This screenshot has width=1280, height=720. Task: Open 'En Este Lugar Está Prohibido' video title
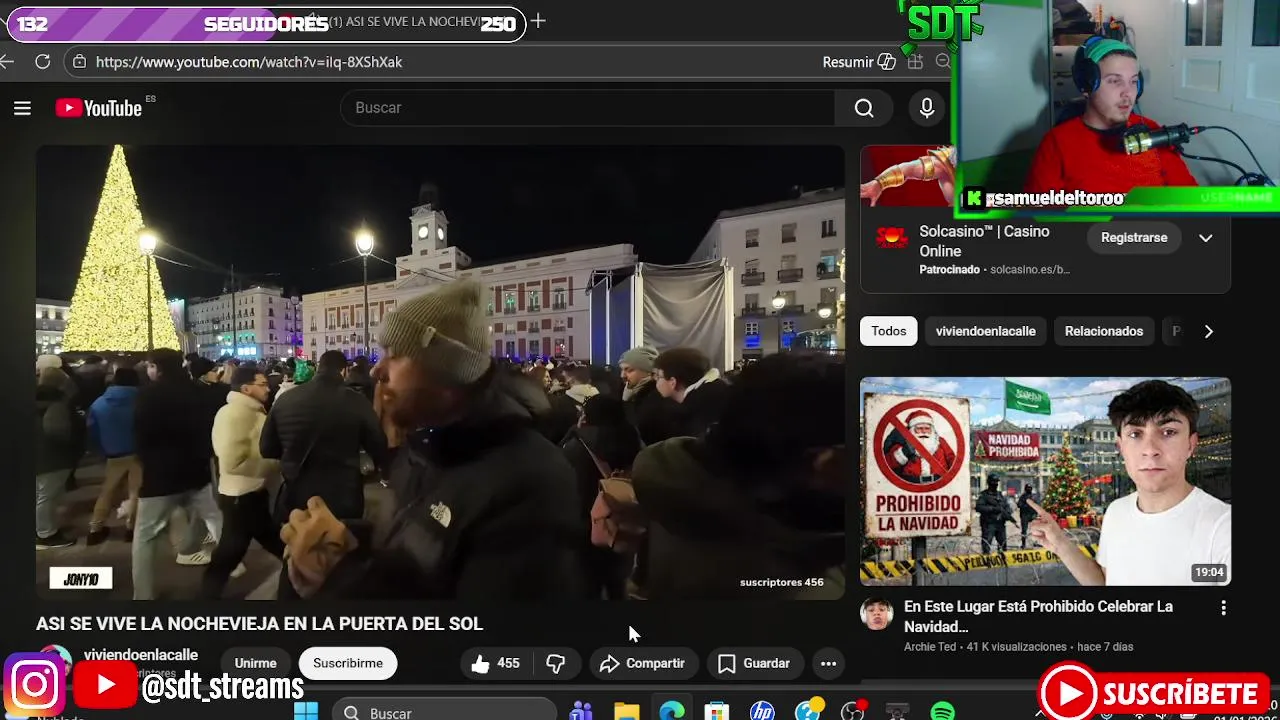[1038, 616]
